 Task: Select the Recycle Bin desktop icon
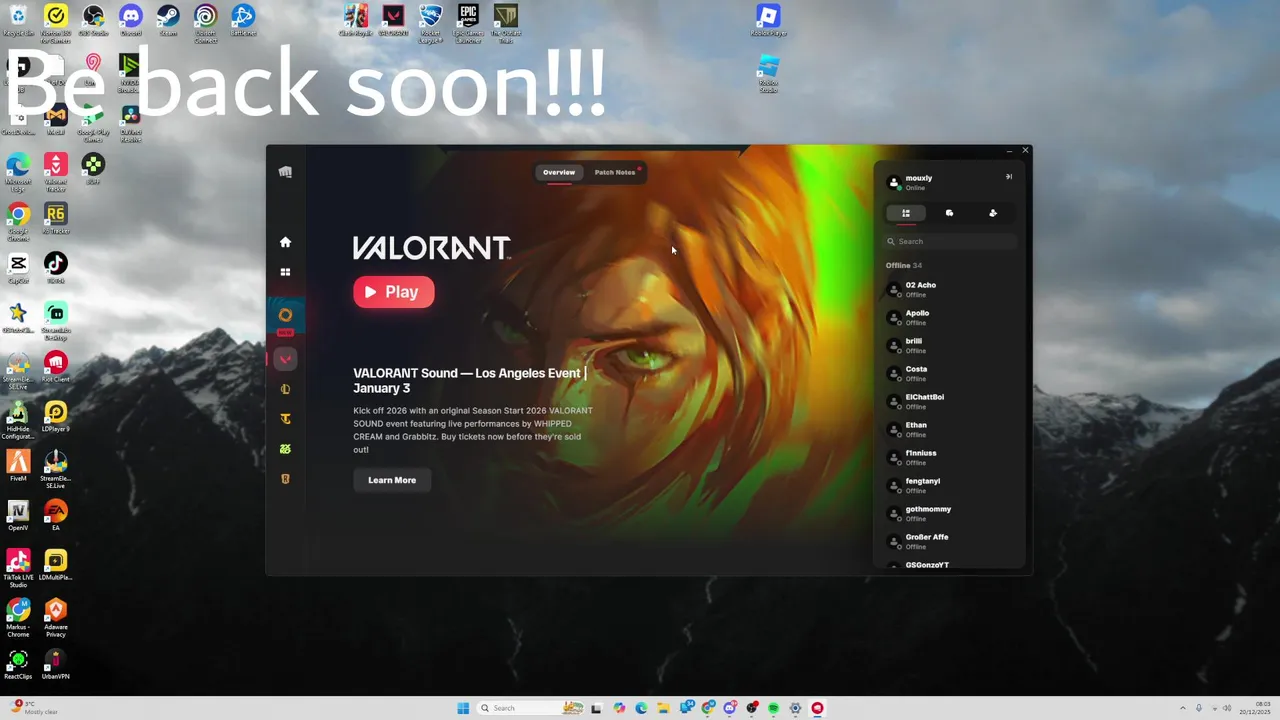(18, 21)
